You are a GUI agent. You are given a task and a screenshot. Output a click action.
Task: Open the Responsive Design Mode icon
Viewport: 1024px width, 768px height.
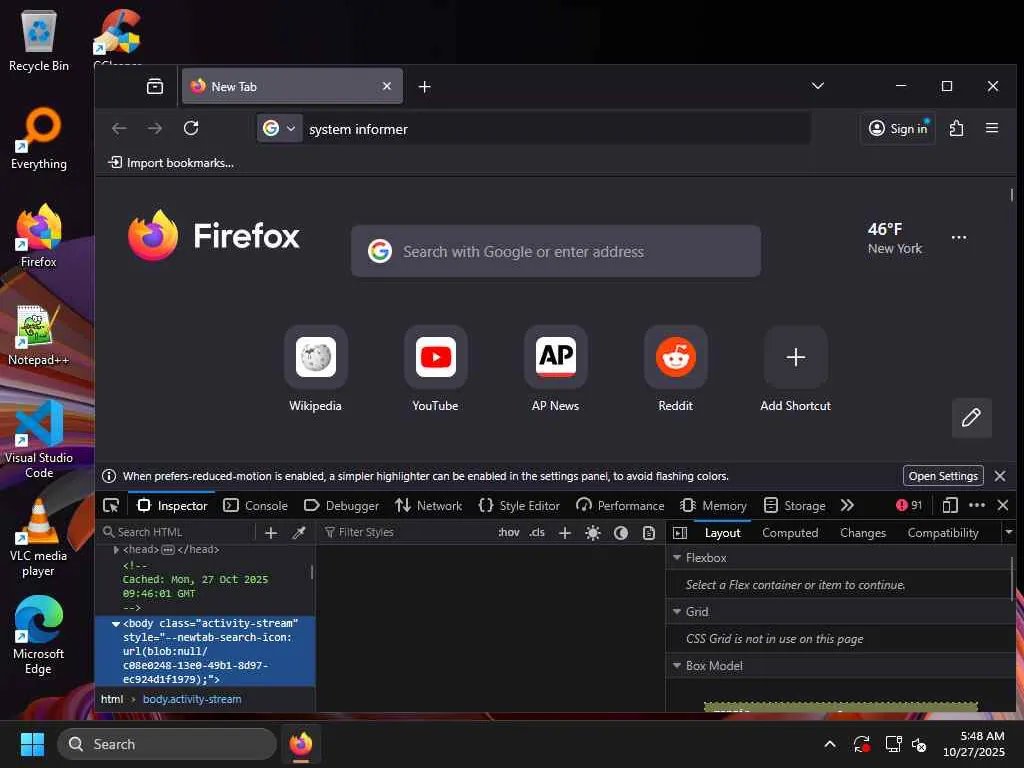950,505
